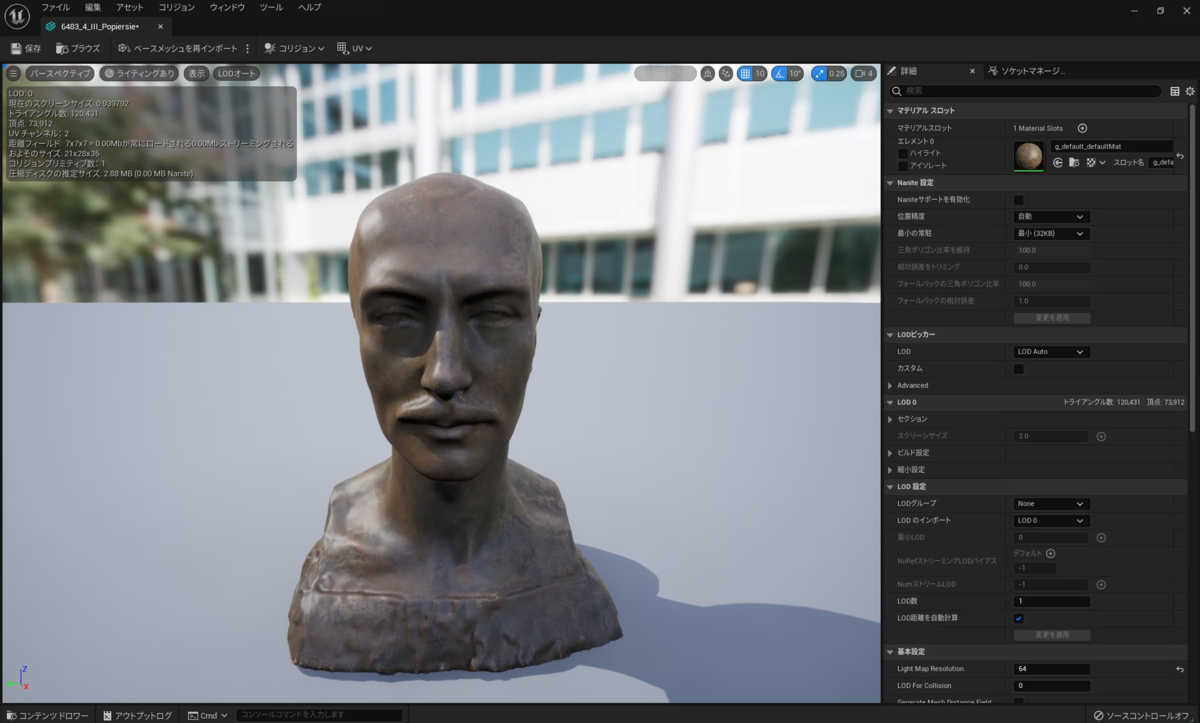
Task: Click the plus icon beside デフォルト streaming bias
Action: click(1051, 553)
